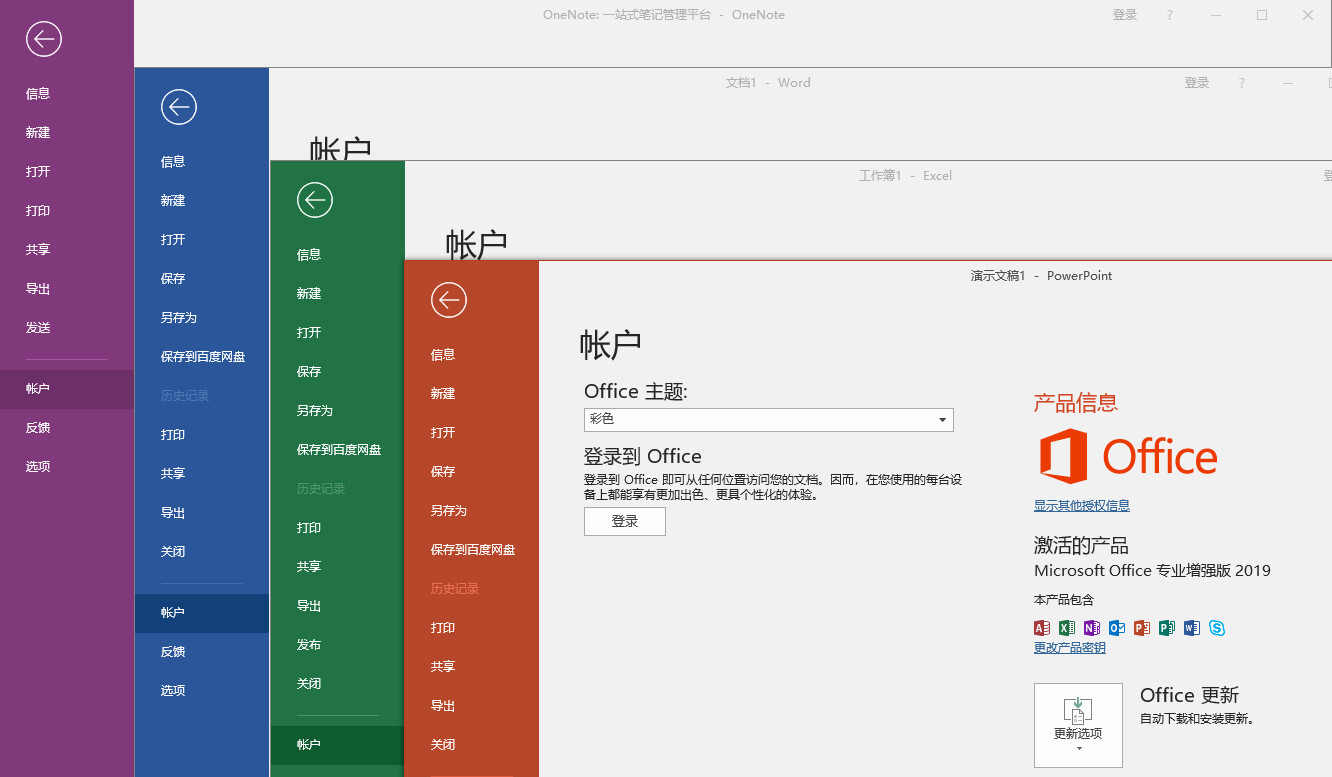The image size is (1332, 777).
Task: Click the text "Microsoft Office 专业增强版 2019"
Action: (1152, 571)
